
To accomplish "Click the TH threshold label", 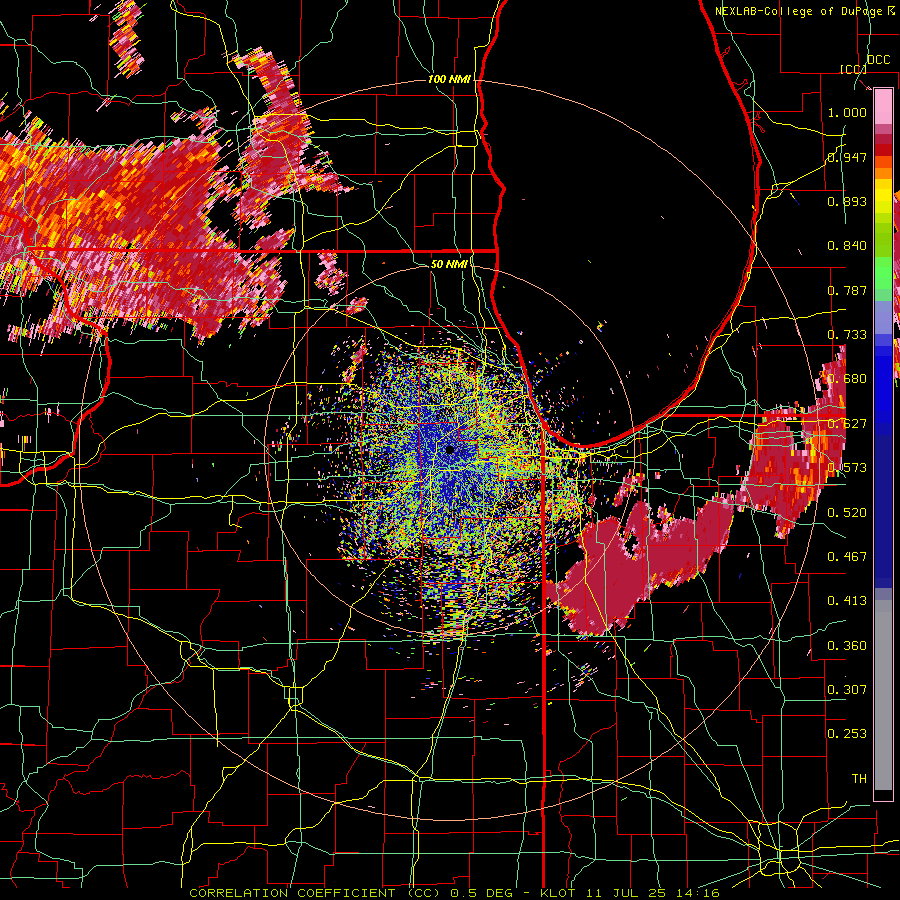I will point(859,778).
